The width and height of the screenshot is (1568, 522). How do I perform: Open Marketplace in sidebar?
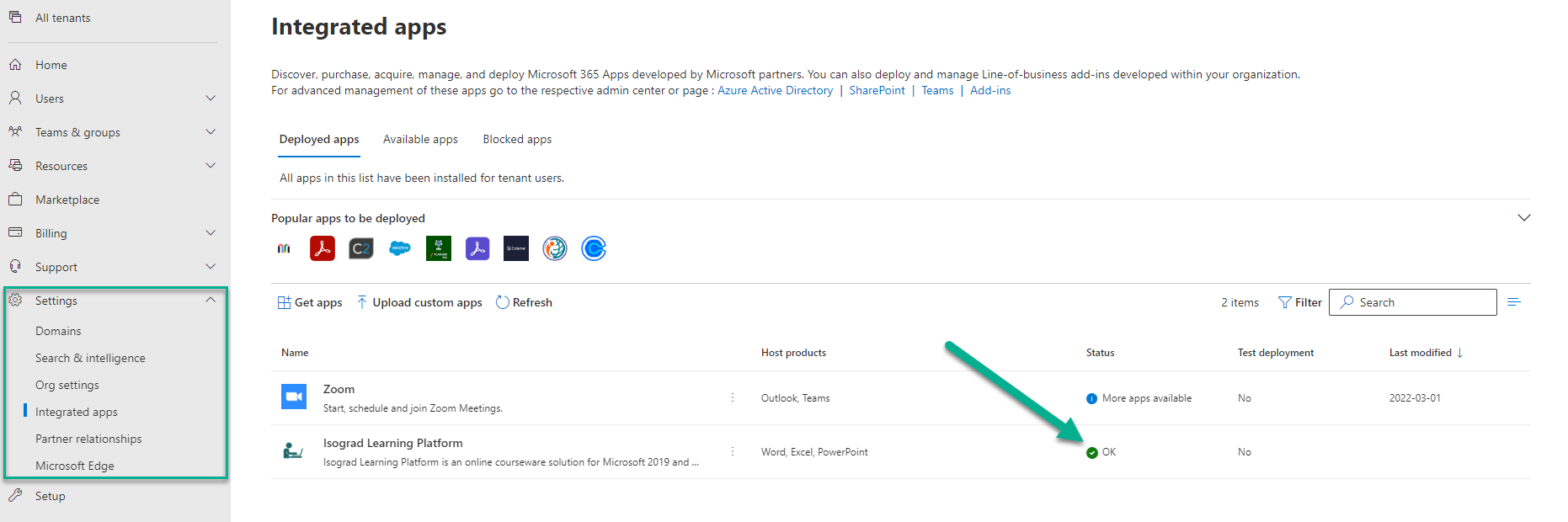click(67, 200)
